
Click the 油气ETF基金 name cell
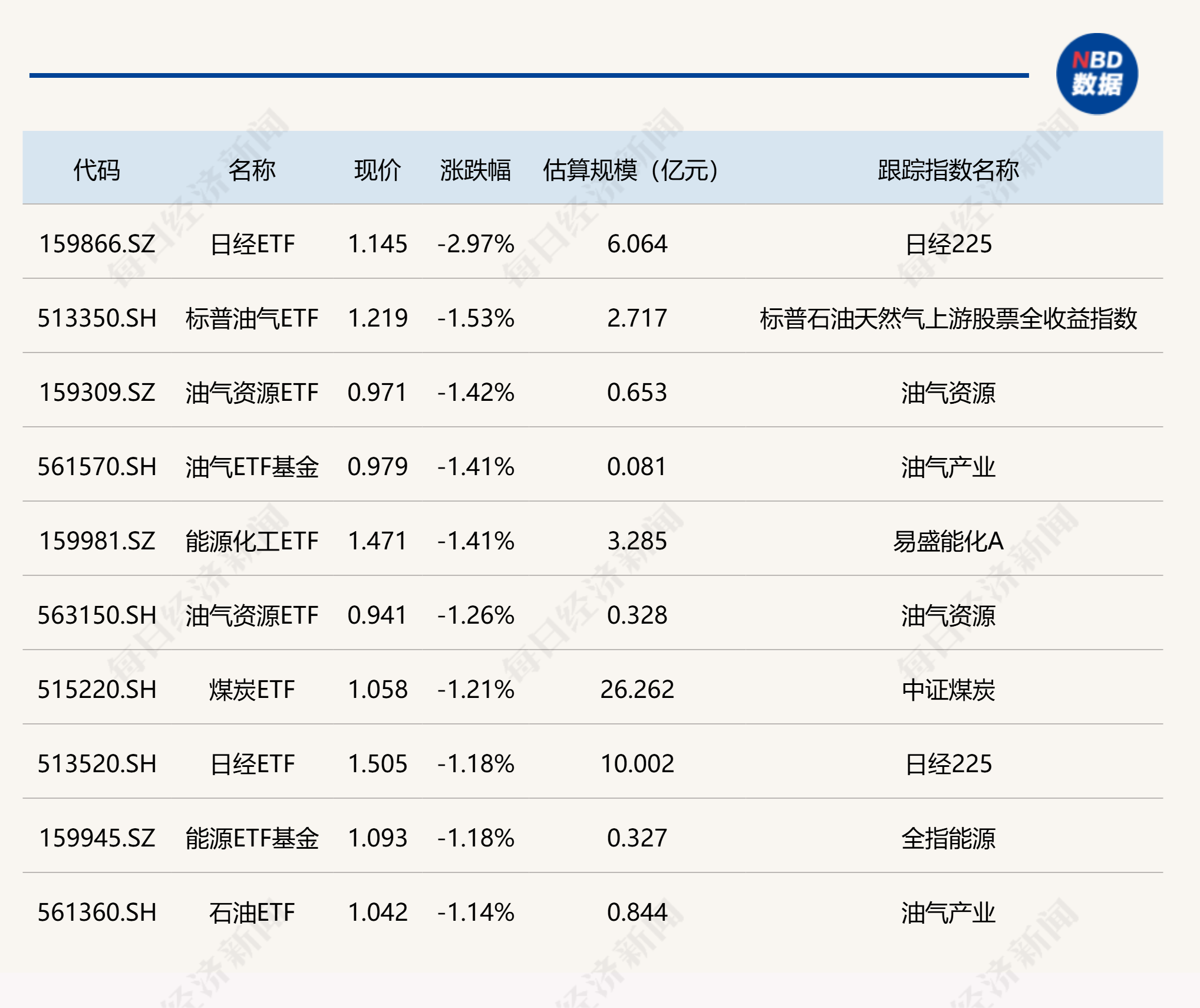[252, 467]
